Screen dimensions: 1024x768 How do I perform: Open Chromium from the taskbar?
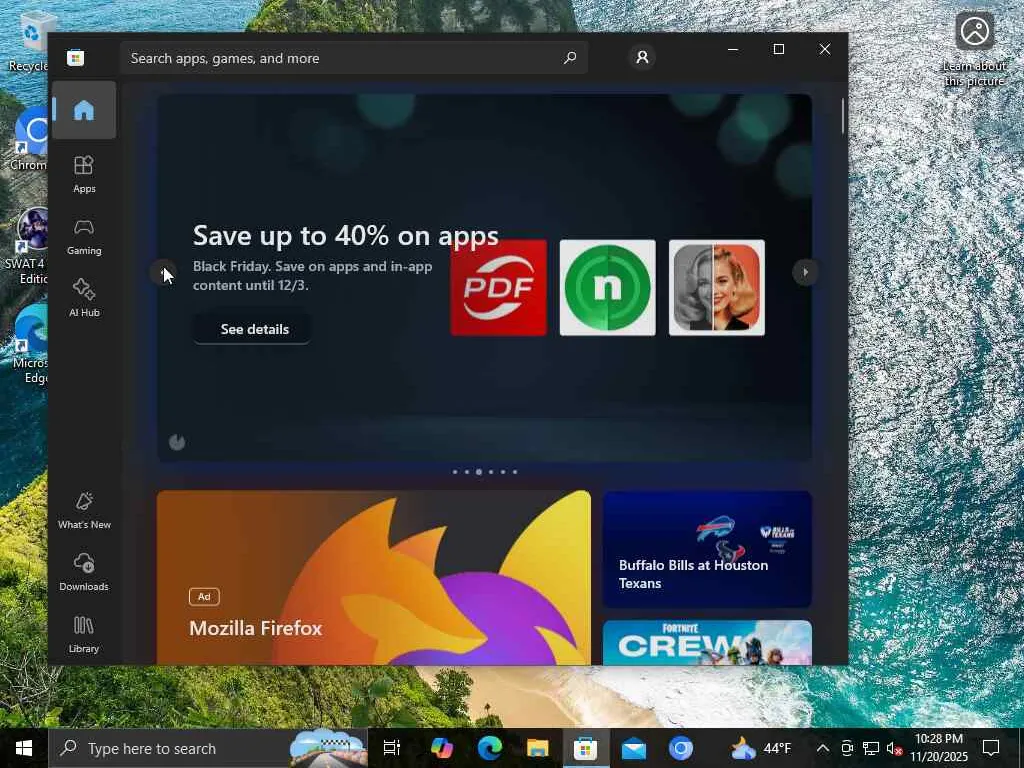[x=680, y=748]
